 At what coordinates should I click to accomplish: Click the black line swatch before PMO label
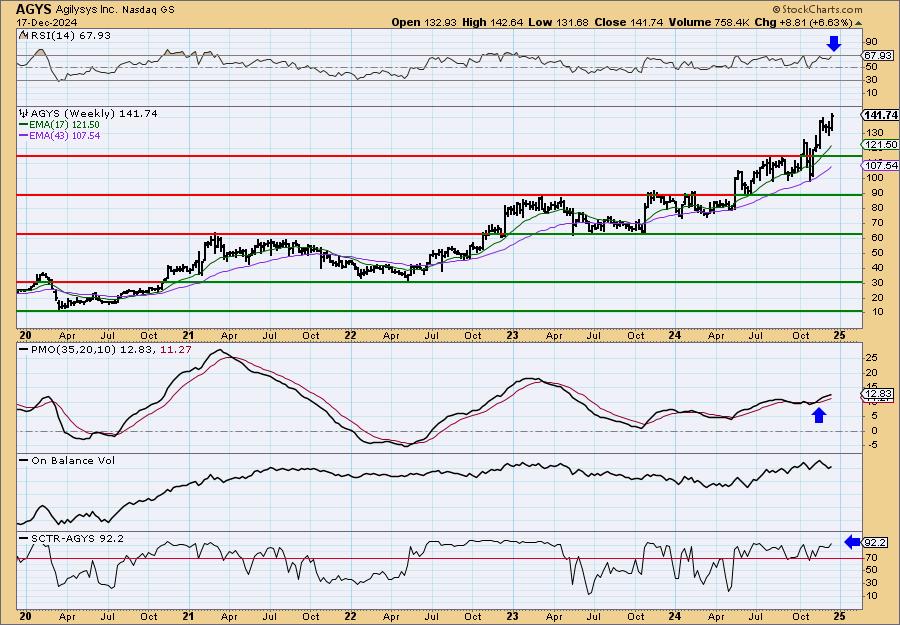(24, 349)
